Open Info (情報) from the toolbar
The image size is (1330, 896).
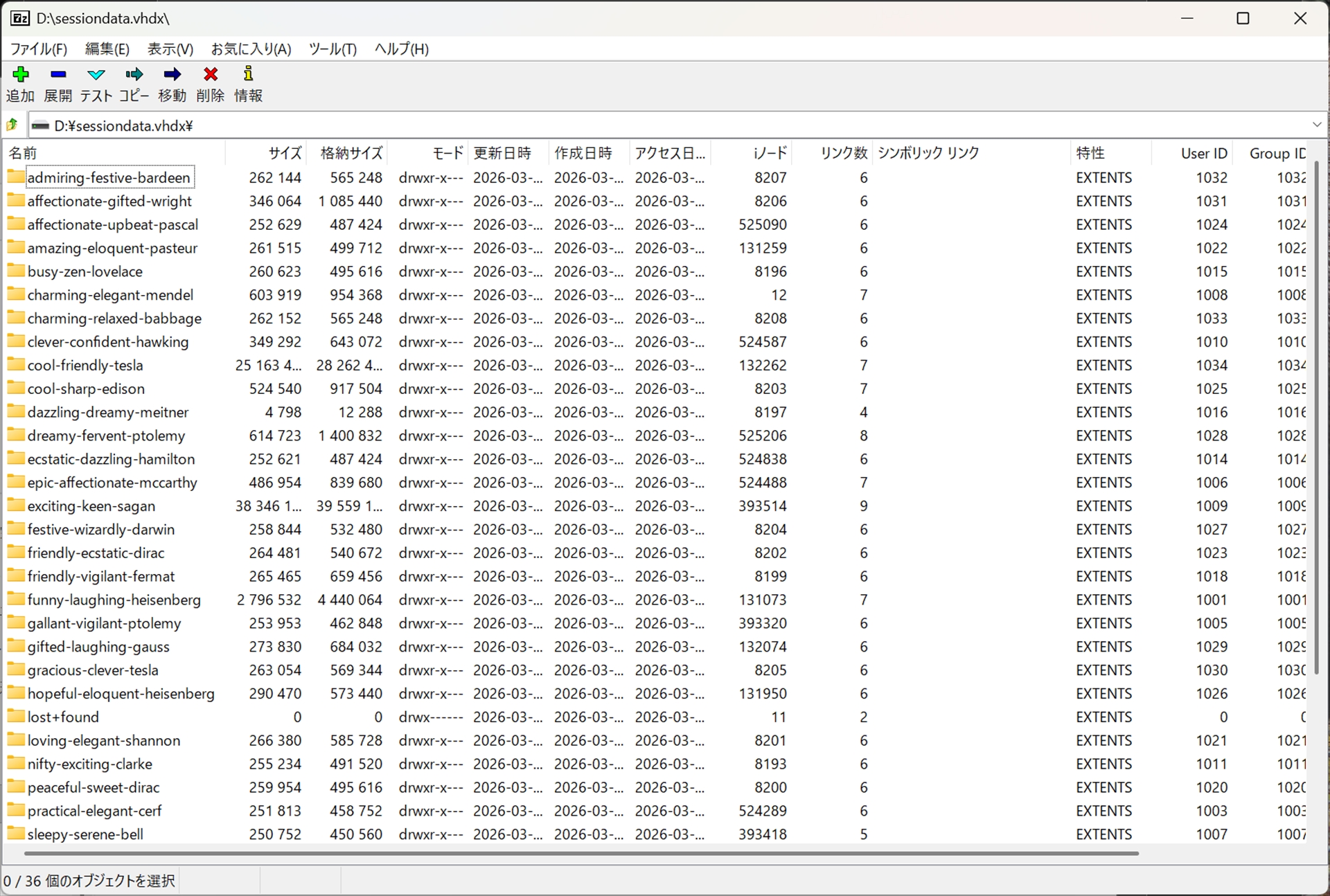coord(248,75)
